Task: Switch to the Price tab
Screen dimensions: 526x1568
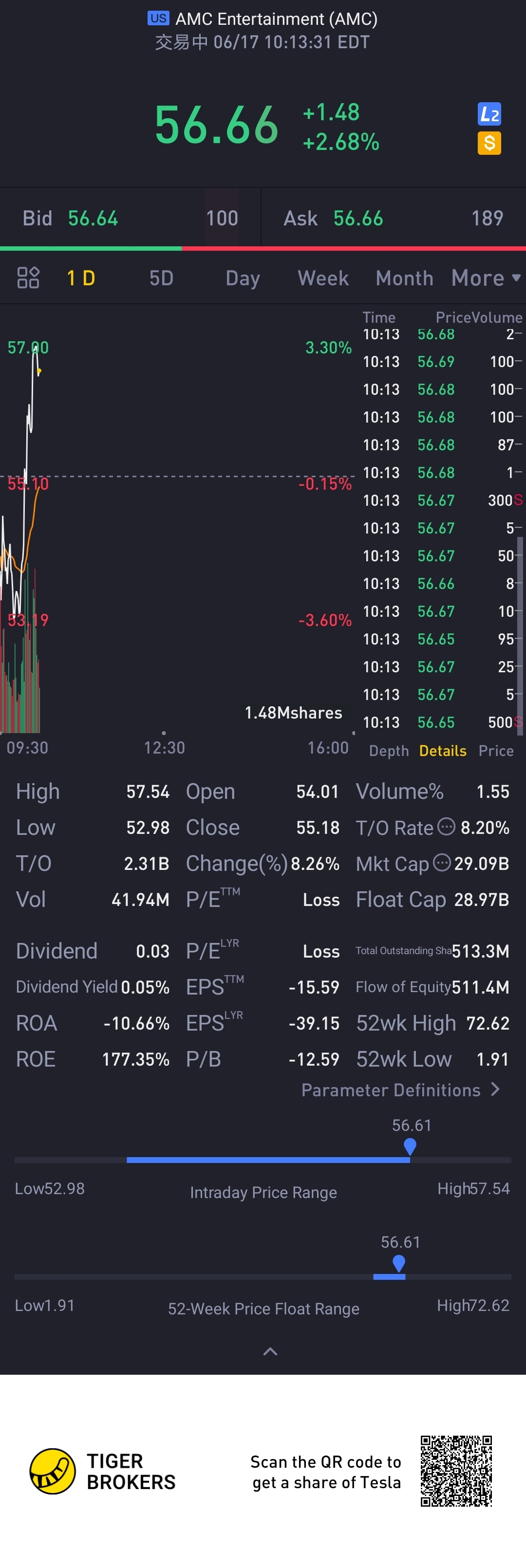Action: 496,751
